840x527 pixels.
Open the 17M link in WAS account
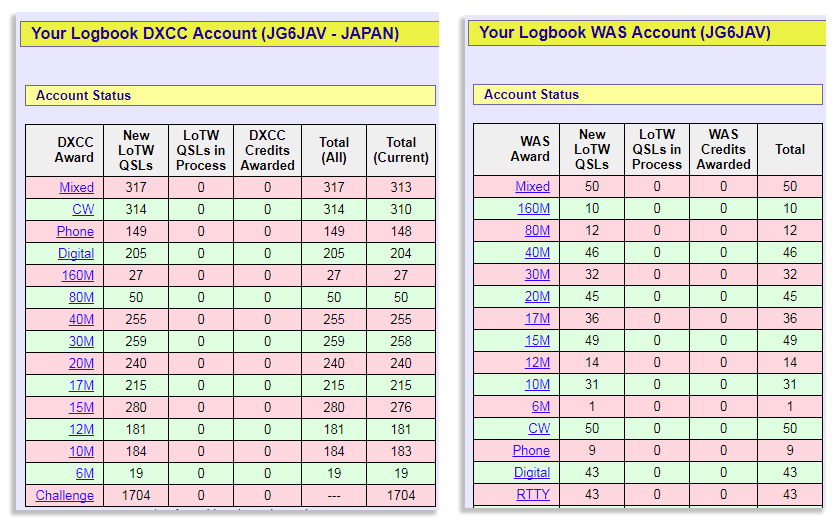(x=537, y=318)
